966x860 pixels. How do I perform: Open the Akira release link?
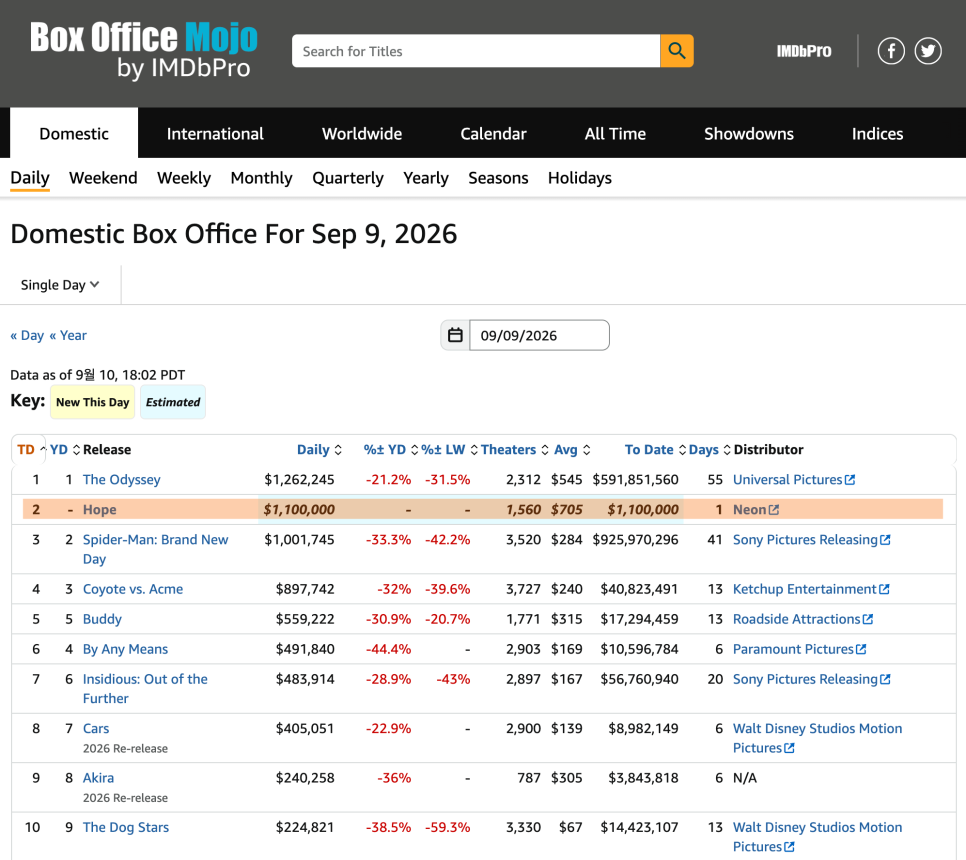click(x=98, y=778)
